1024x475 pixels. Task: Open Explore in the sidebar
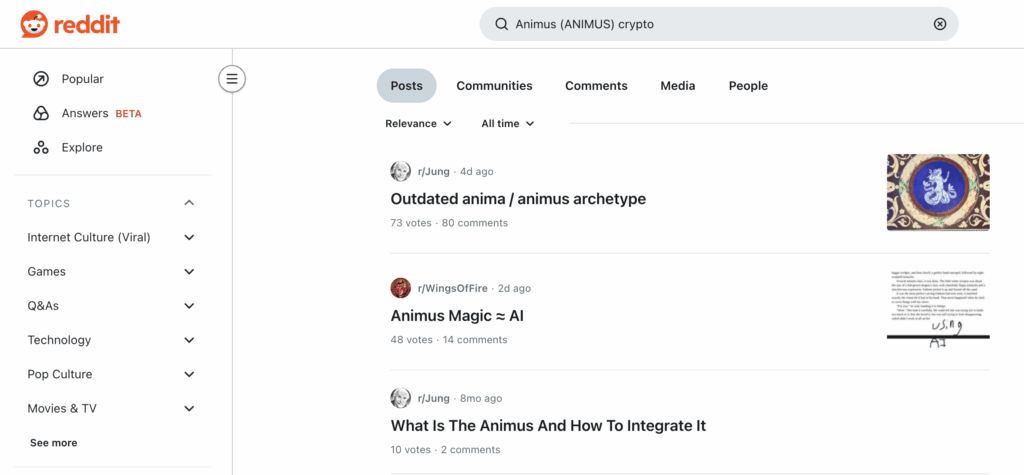[82, 147]
